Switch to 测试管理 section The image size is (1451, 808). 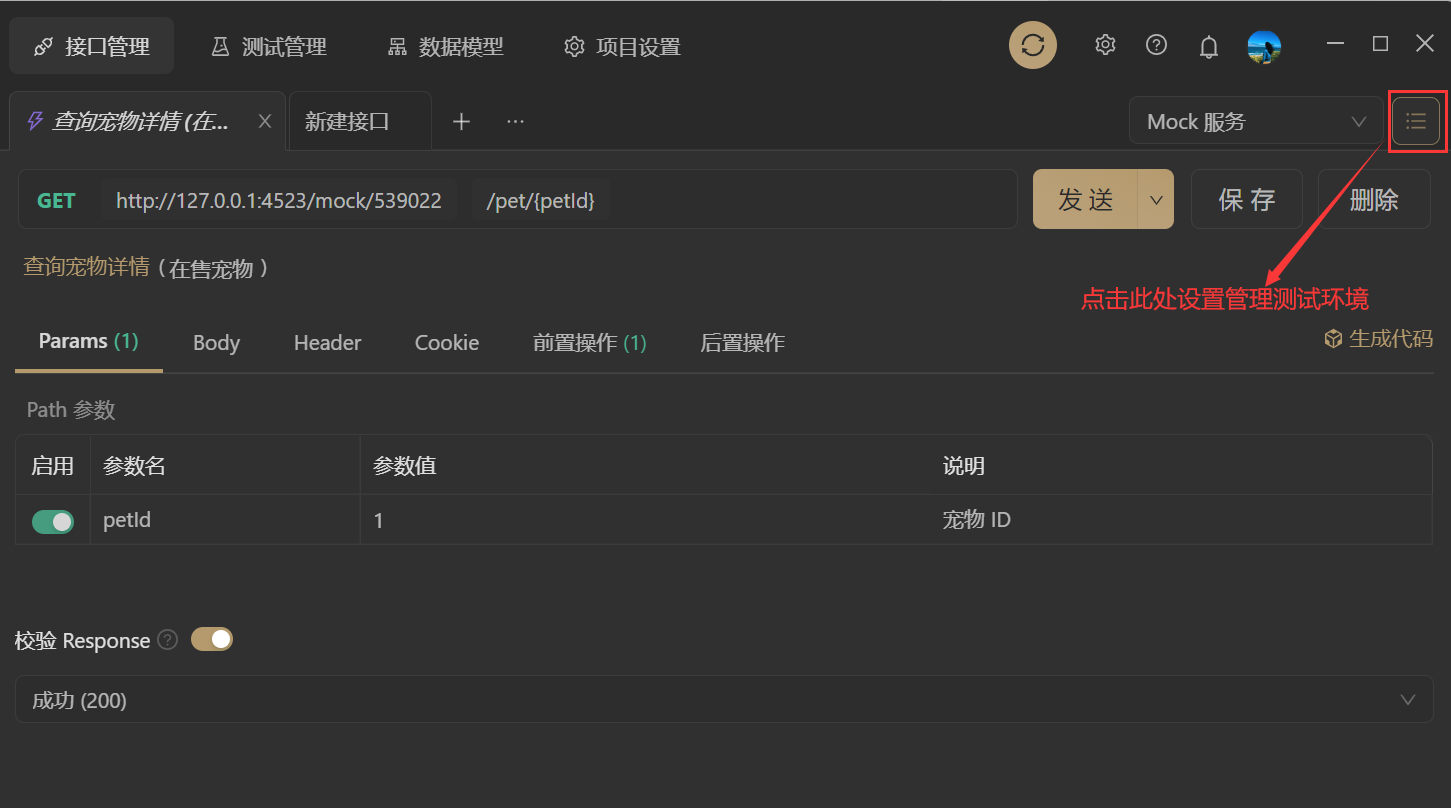(x=269, y=46)
